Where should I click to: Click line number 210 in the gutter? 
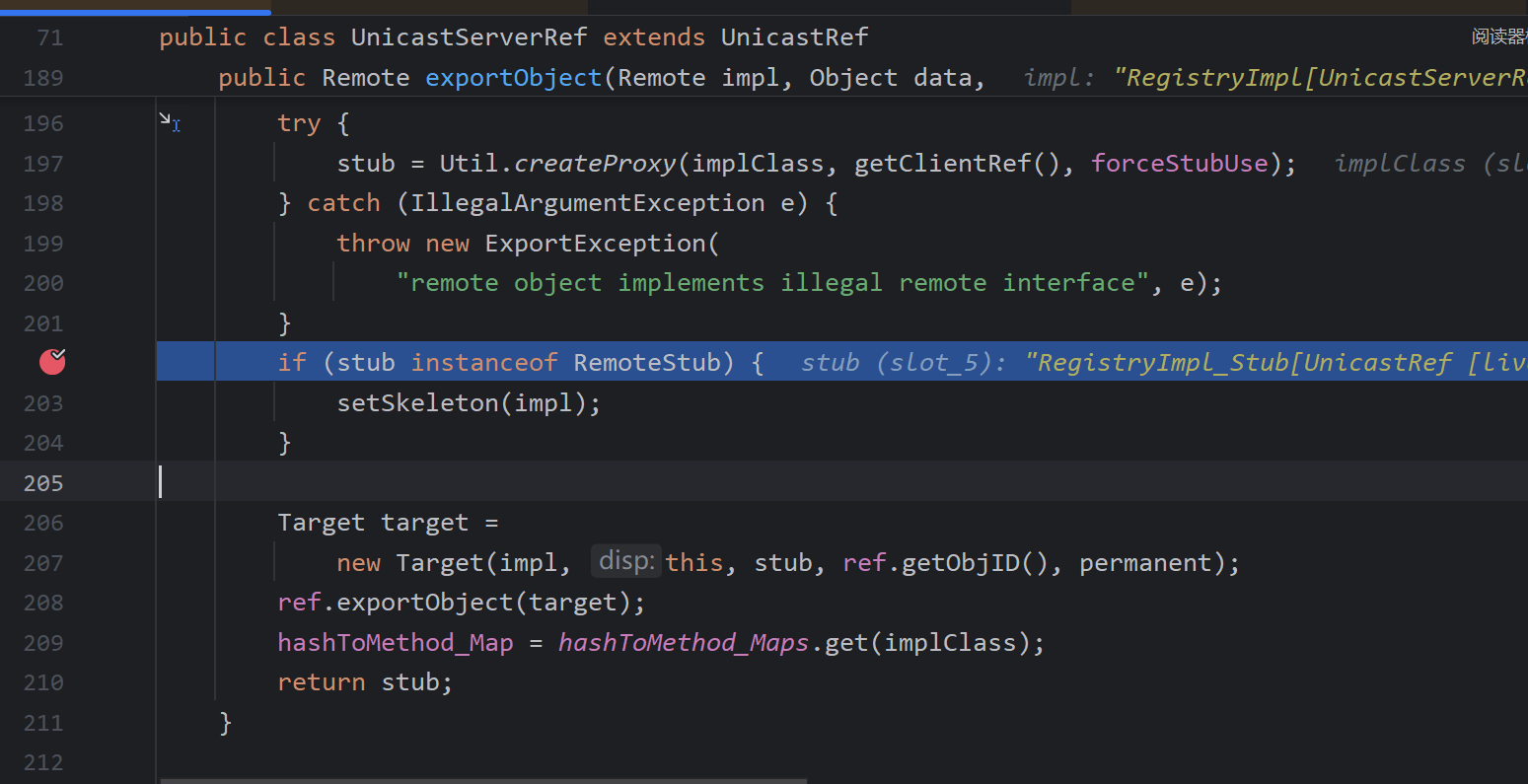coord(43,682)
